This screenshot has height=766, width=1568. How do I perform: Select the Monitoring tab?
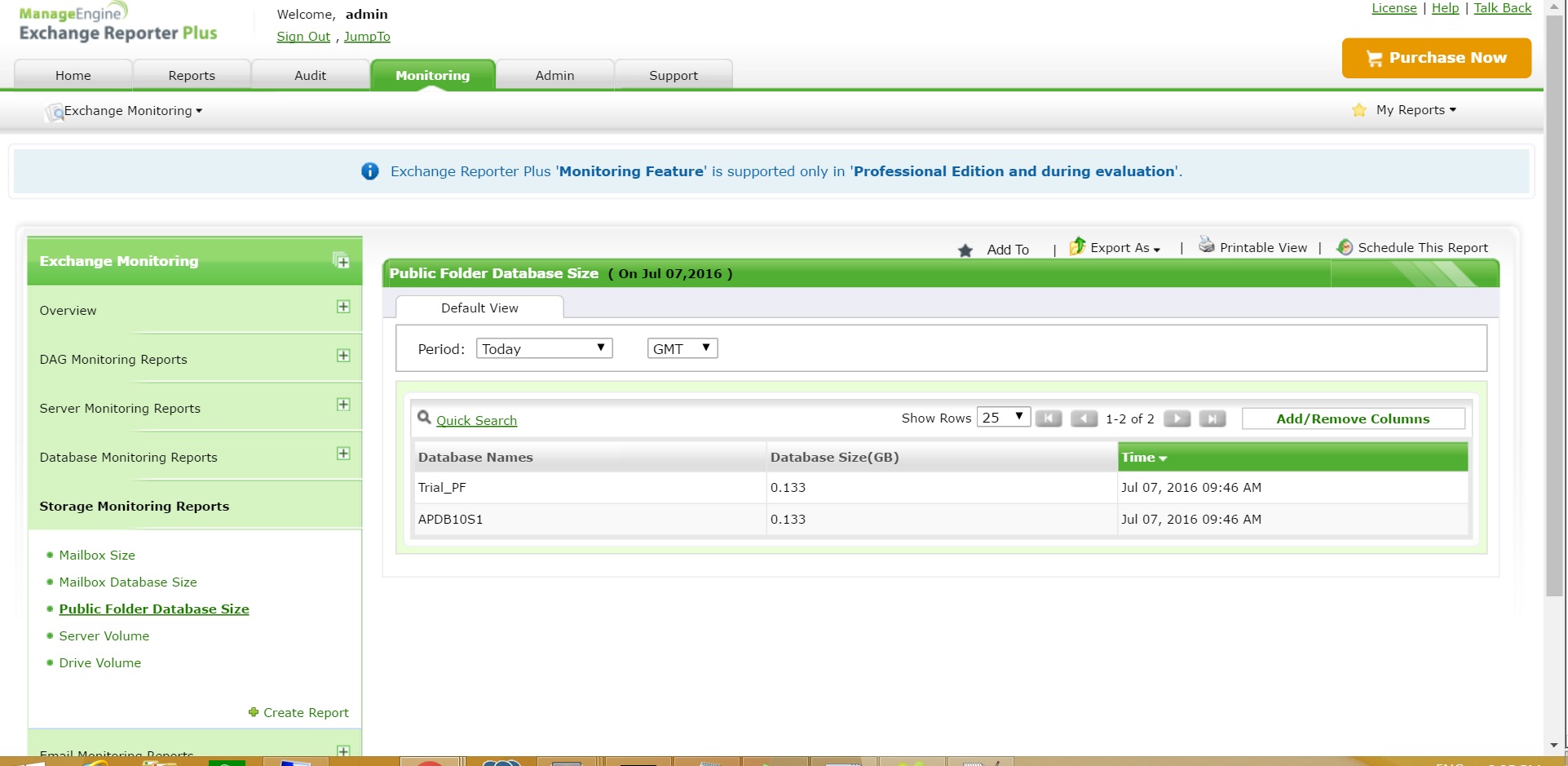click(x=433, y=75)
